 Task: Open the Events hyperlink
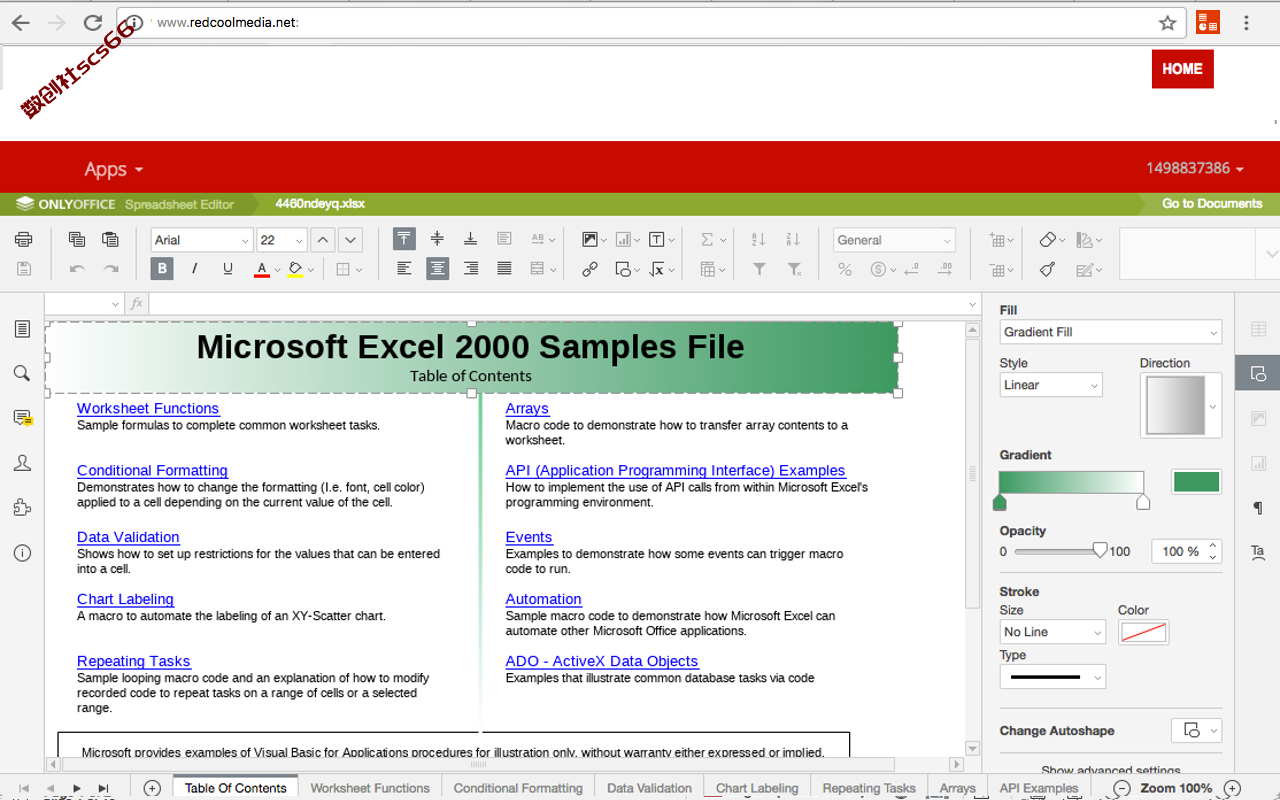pos(529,537)
